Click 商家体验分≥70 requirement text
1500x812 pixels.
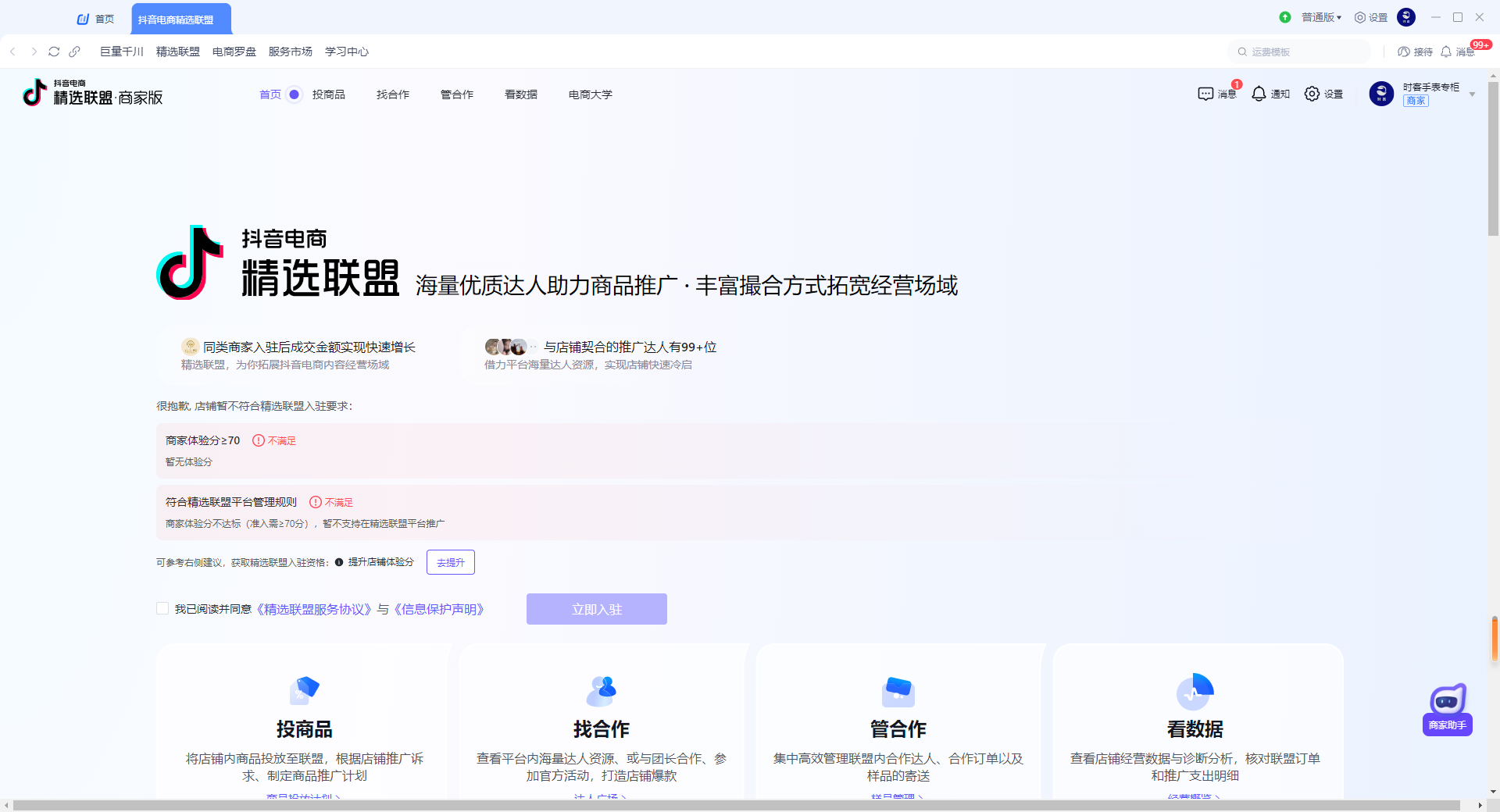tap(203, 440)
